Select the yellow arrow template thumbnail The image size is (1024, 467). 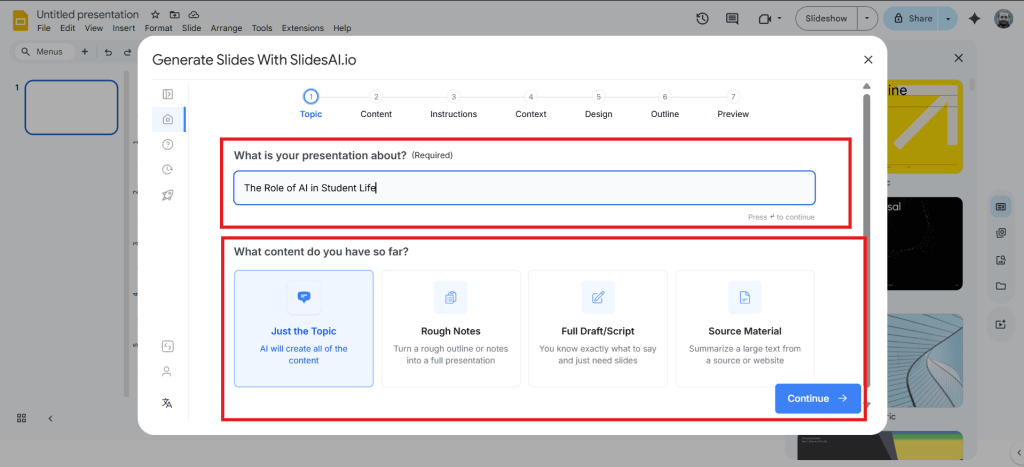[x=923, y=126]
